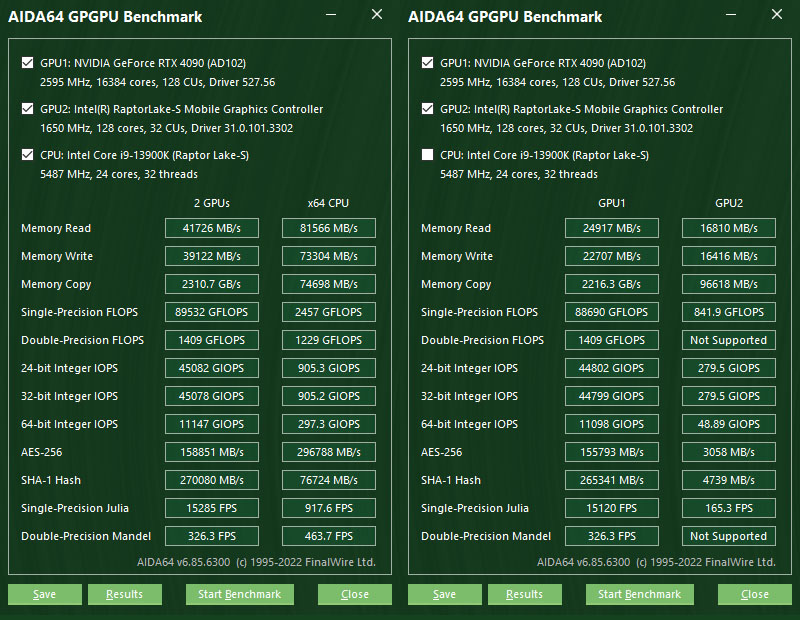Select the 45078 GIOPS 32-bit result
The height and width of the screenshot is (620, 800).
212,396
